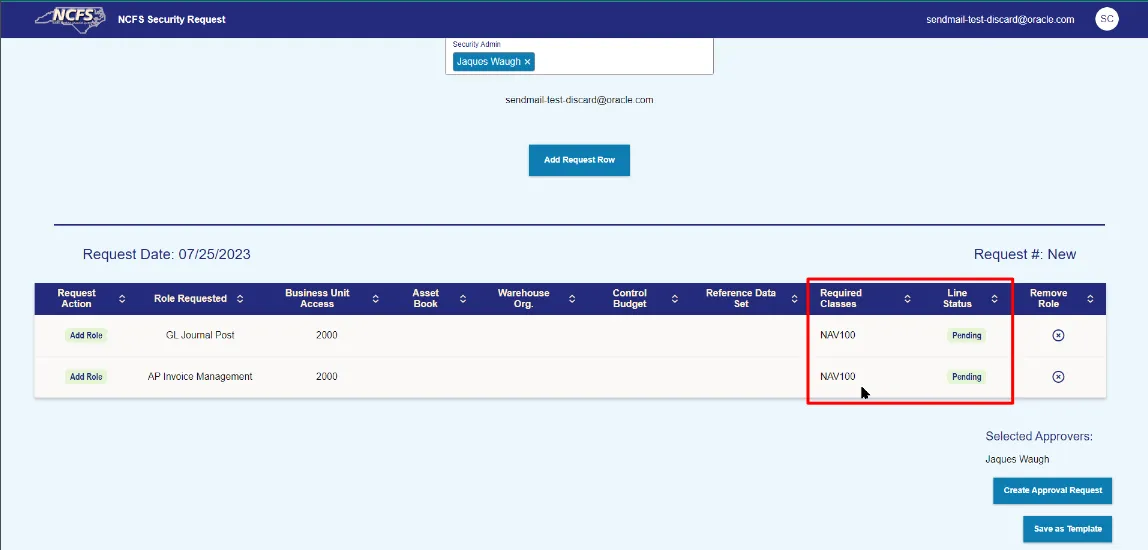Remove the AP Invoice Management role row
Screen dimensions: 1148x550
[x=1058, y=376]
